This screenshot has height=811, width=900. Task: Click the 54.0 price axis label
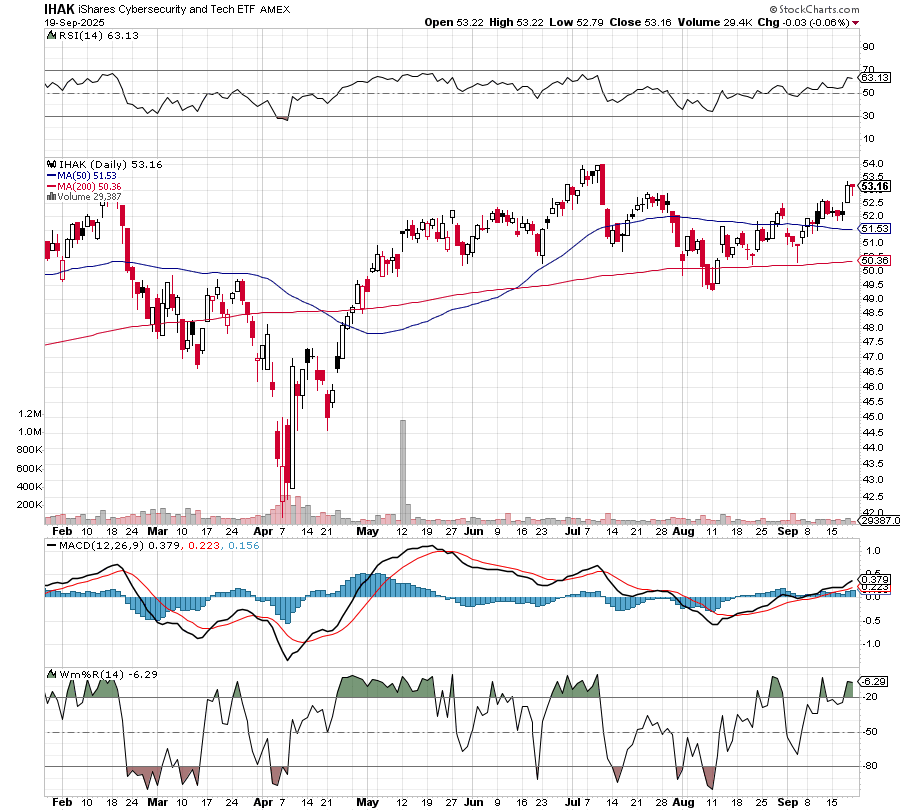coord(872,164)
